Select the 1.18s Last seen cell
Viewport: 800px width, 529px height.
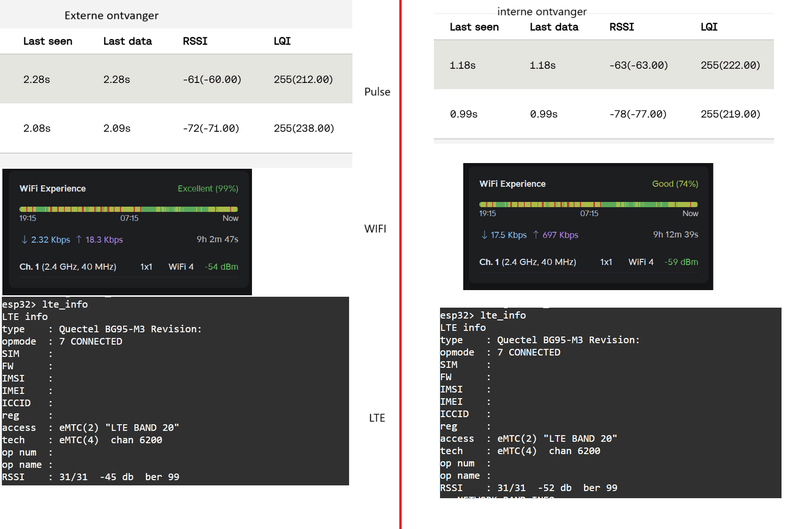click(x=462, y=65)
